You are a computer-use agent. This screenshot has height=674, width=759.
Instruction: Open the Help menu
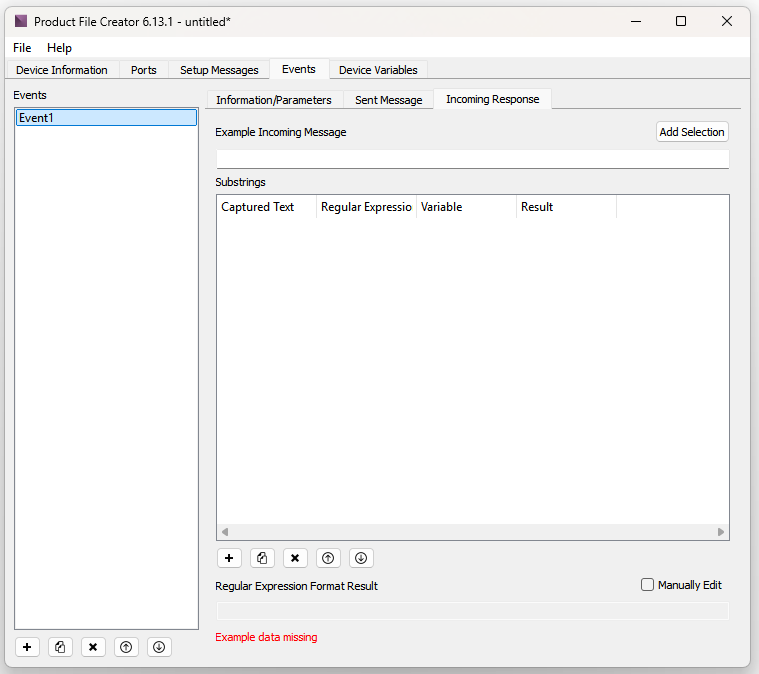pos(59,48)
